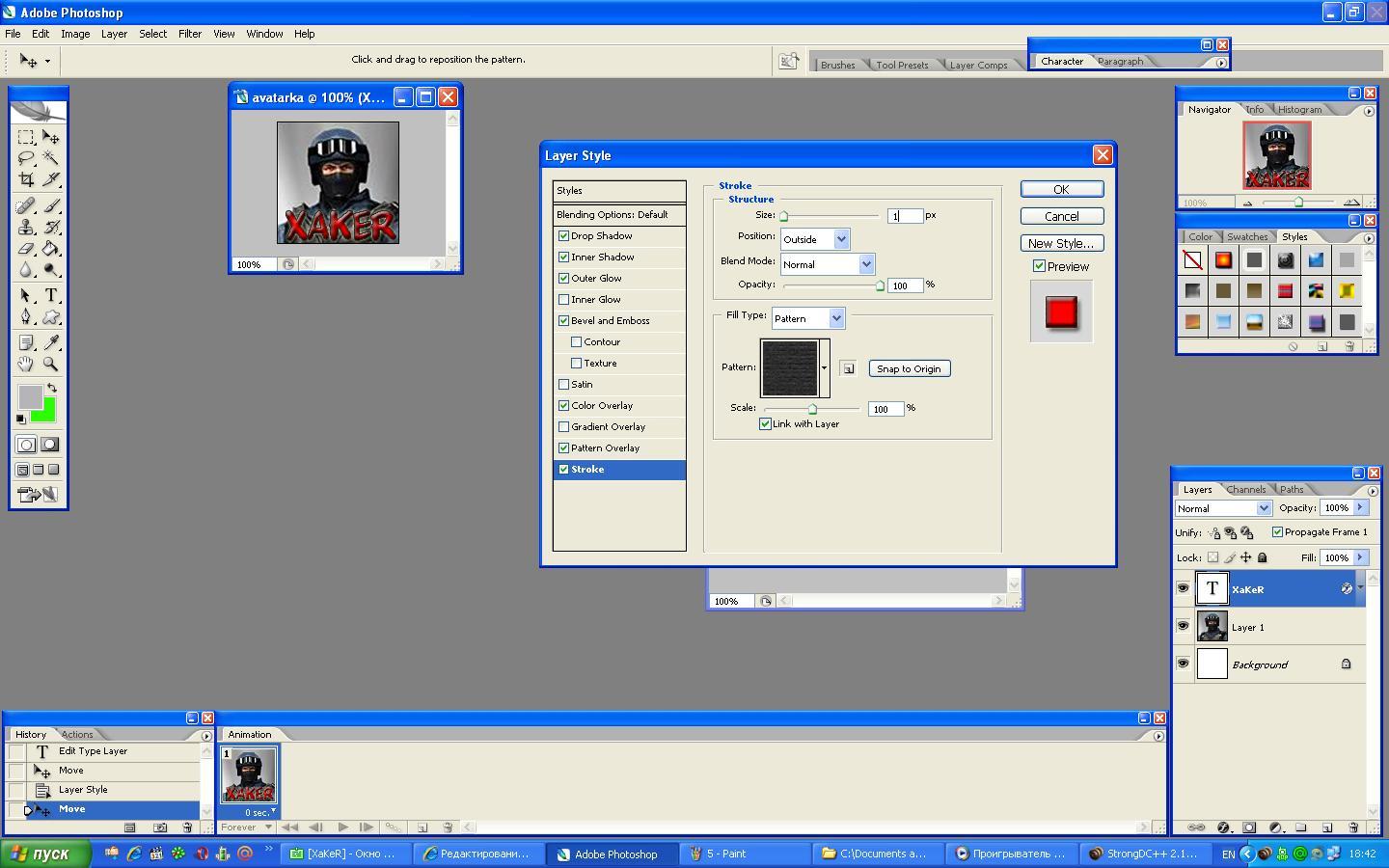This screenshot has height=868, width=1389.
Task: Hide the Layer 1 layer visibility
Action: coord(1183,626)
